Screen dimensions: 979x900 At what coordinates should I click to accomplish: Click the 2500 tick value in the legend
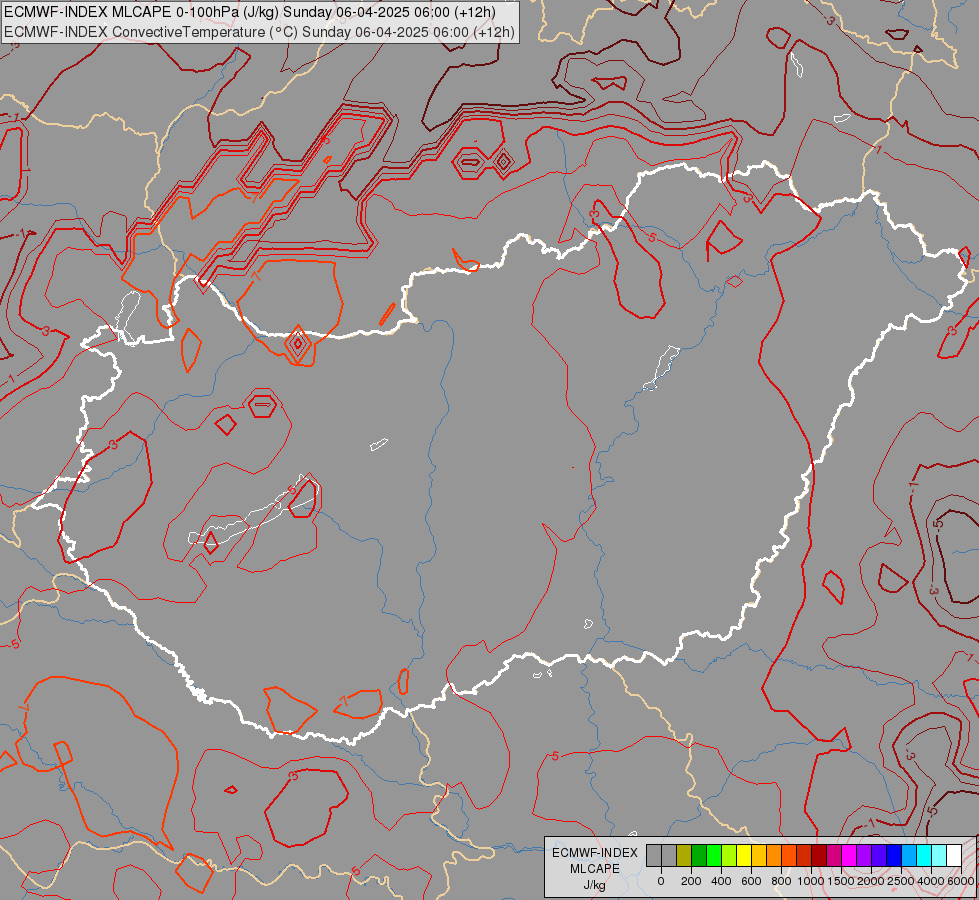tap(901, 881)
